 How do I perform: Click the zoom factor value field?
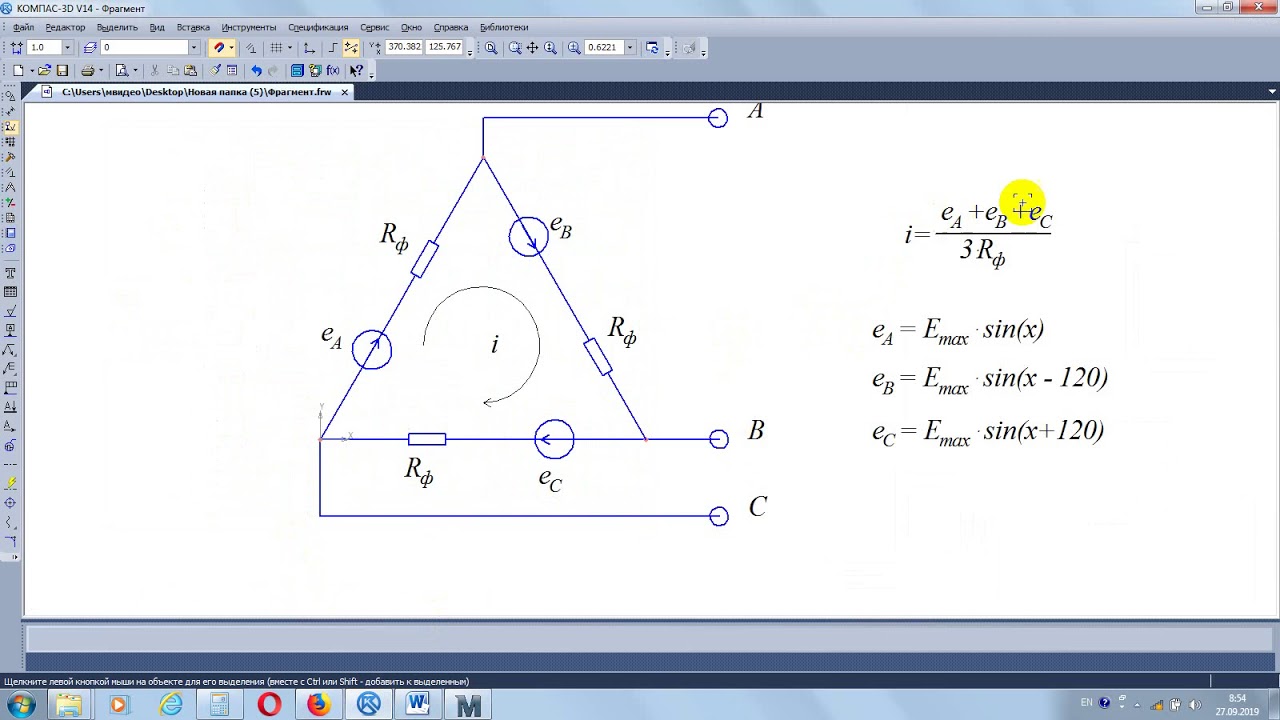604,47
